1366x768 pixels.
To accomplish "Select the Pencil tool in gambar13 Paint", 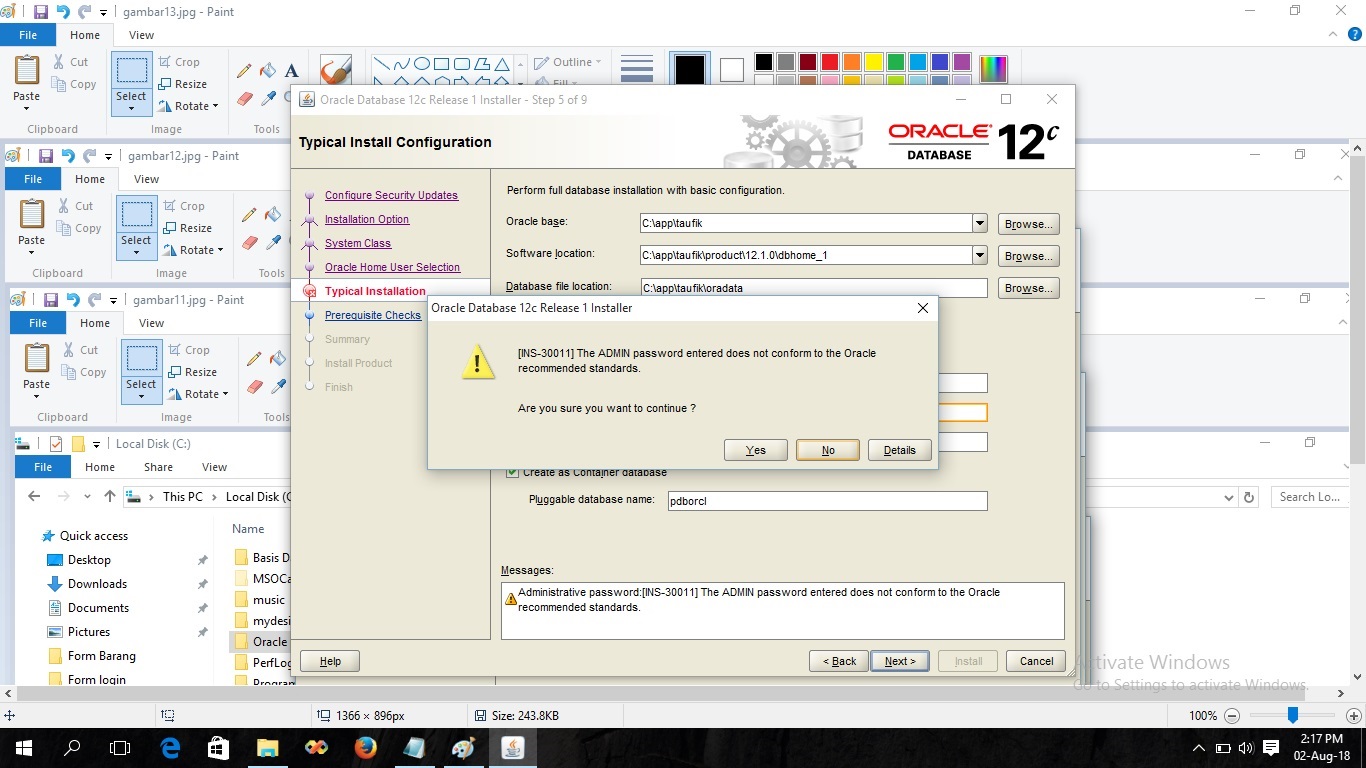I will click(x=244, y=71).
